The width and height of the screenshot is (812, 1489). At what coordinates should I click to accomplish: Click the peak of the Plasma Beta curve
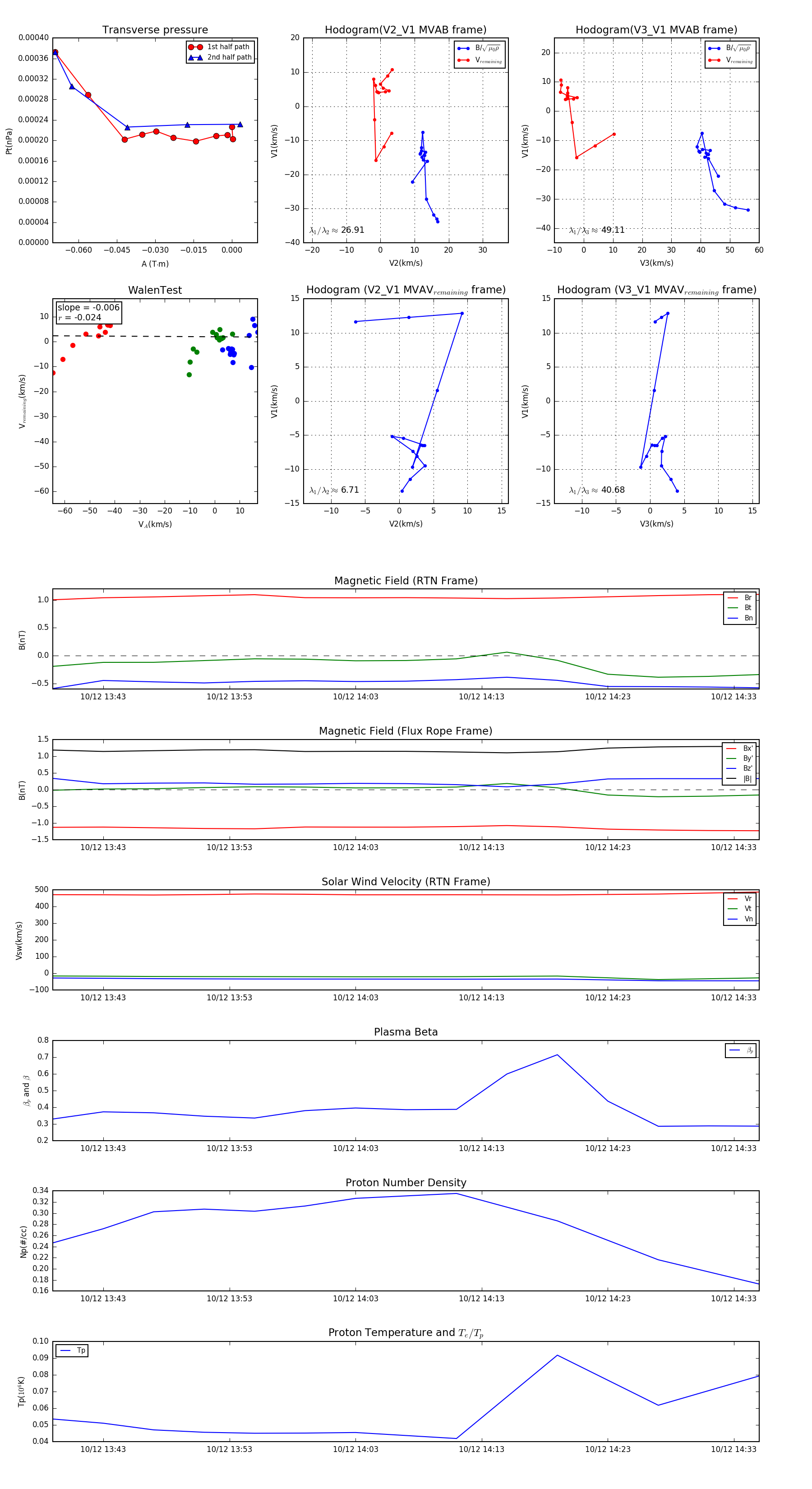[x=557, y=1055]
